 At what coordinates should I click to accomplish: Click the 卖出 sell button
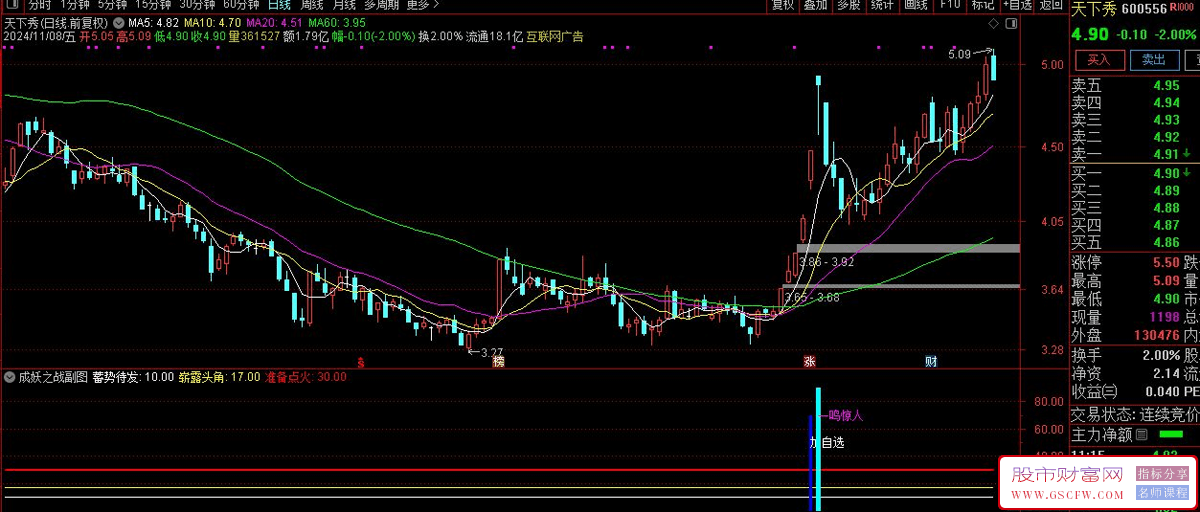point(1153,59)
